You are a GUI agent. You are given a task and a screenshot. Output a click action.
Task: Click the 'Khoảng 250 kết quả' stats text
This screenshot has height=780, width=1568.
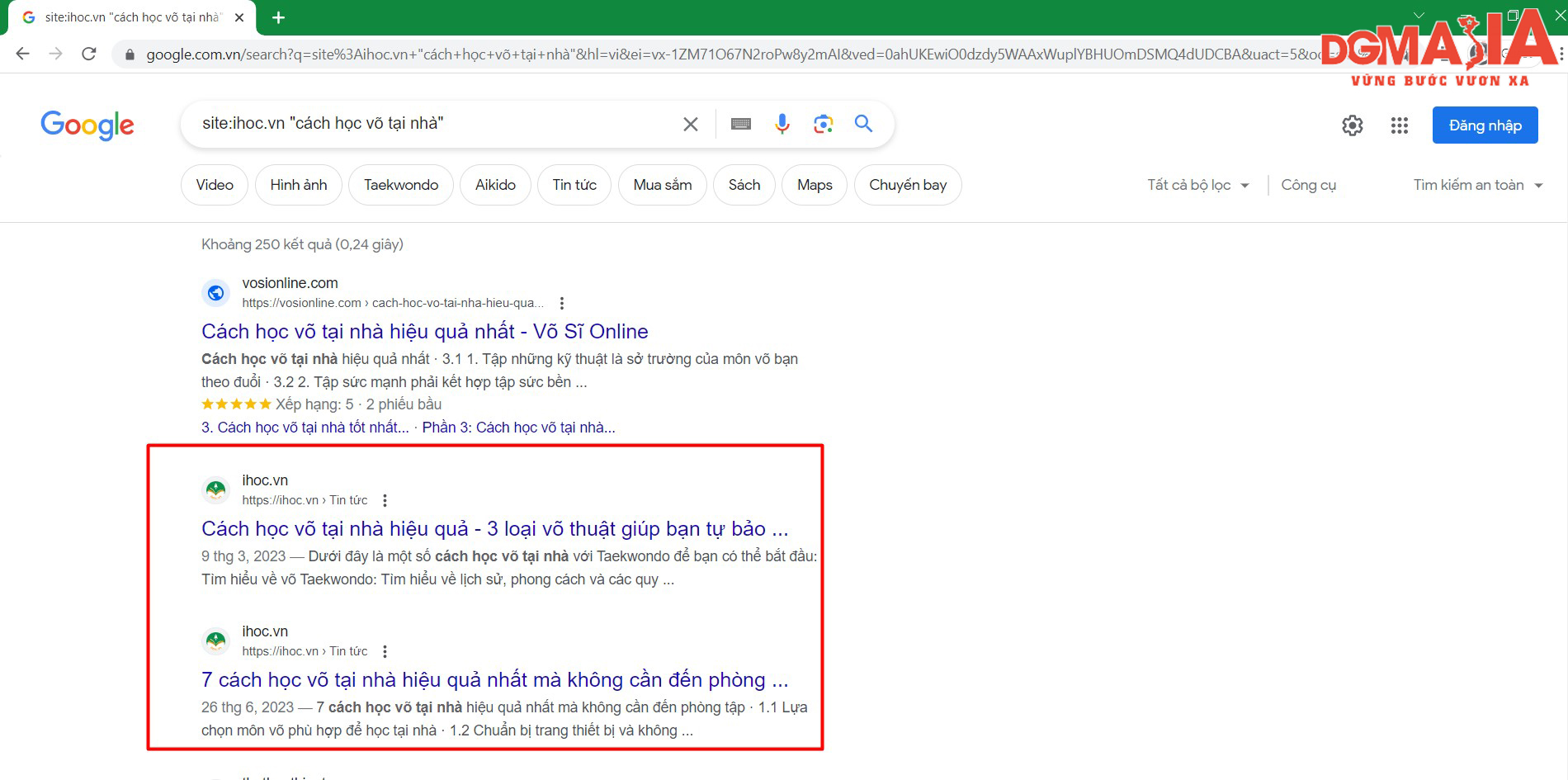pyautogui.click(x=302, y=244)
